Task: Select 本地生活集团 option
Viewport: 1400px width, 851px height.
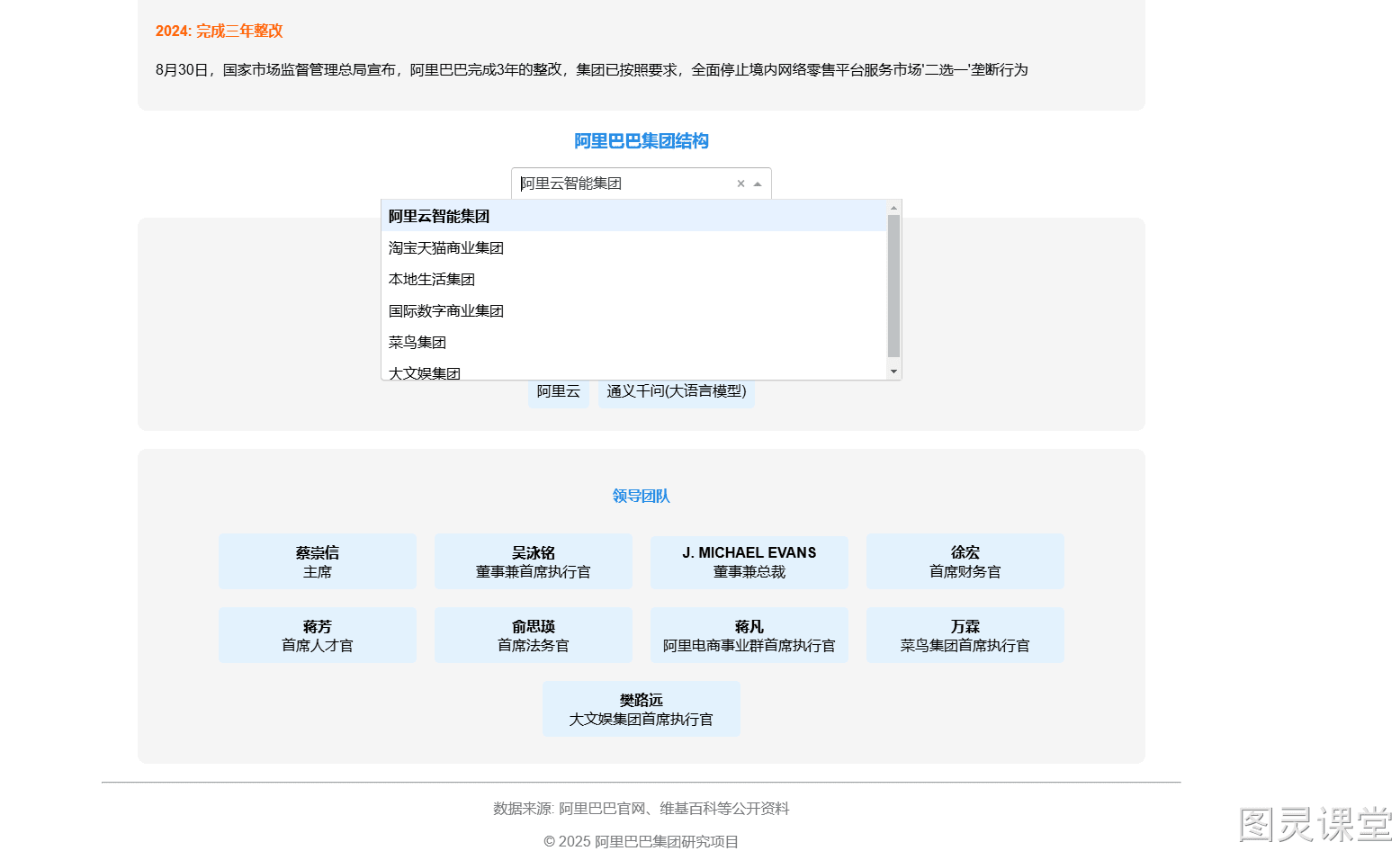Action: pos(633,279)
